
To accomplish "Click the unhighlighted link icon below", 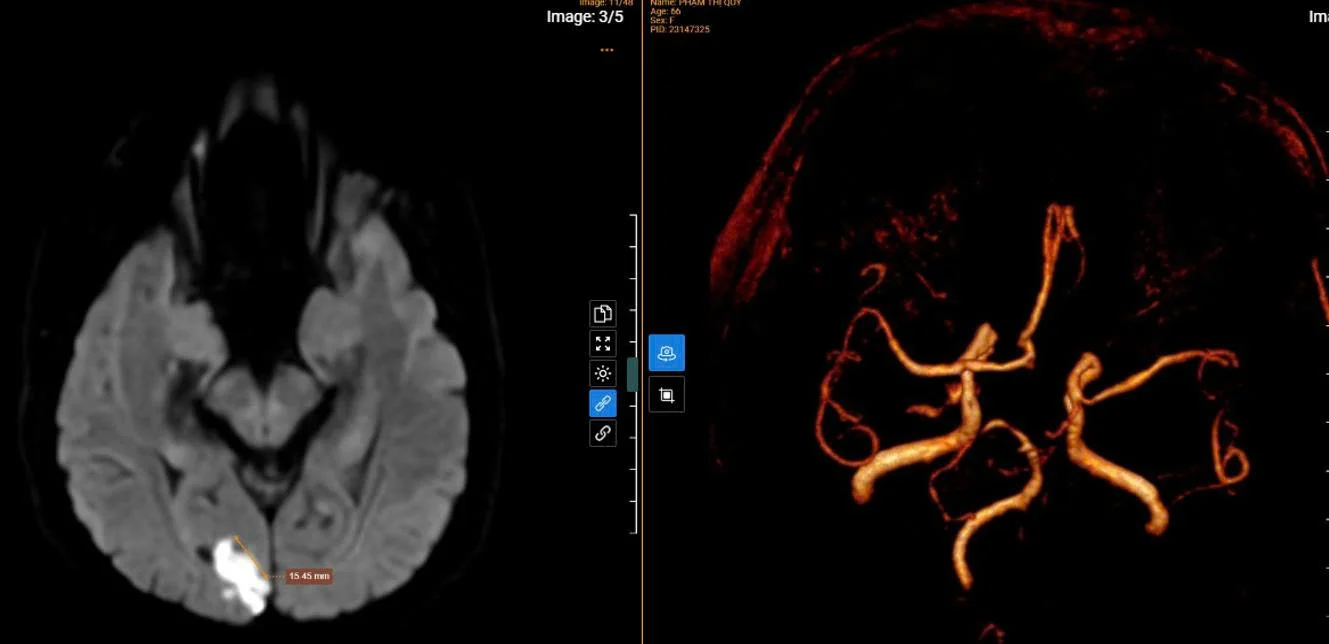I will click(603, 433).
